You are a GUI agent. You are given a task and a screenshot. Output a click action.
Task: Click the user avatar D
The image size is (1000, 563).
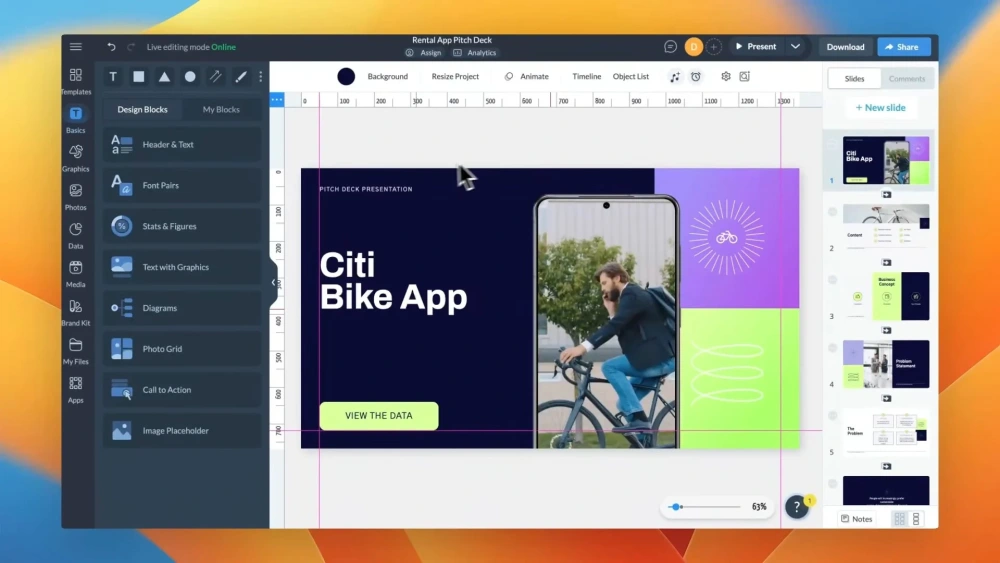[x=693, y=47]
